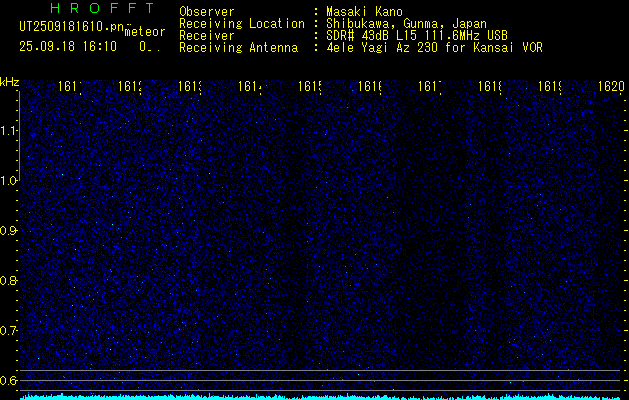This screenshot has height=400, width=629.
Task: Click the 1615 time marker
Action: point(310,86)
